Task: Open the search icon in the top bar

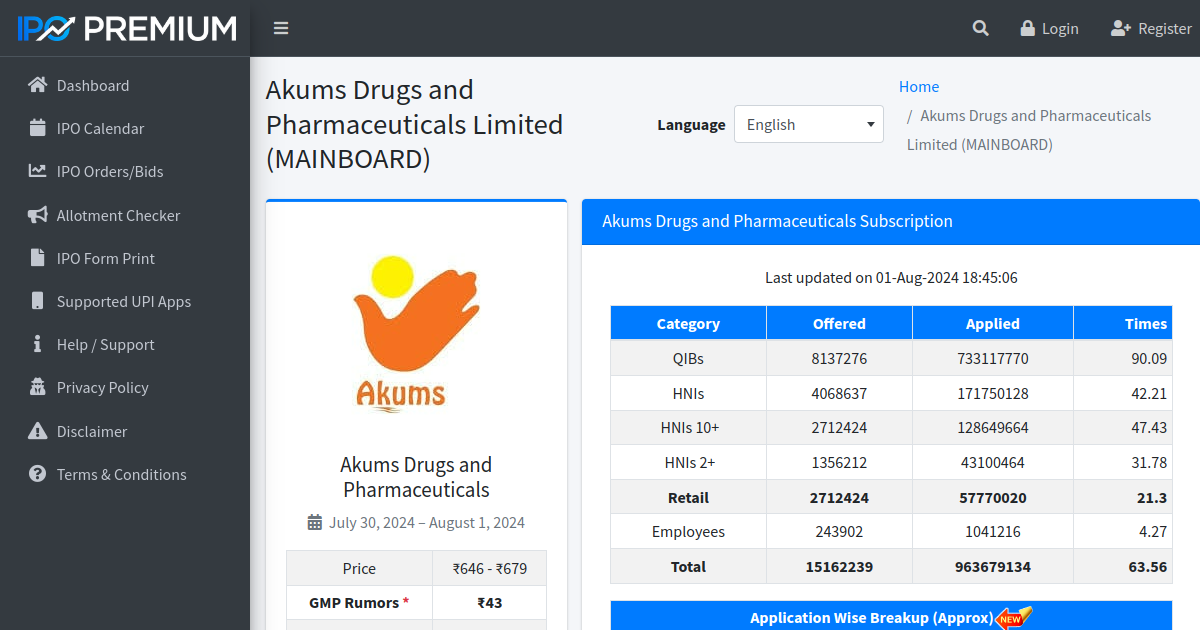Action: [x=980, y=28]
